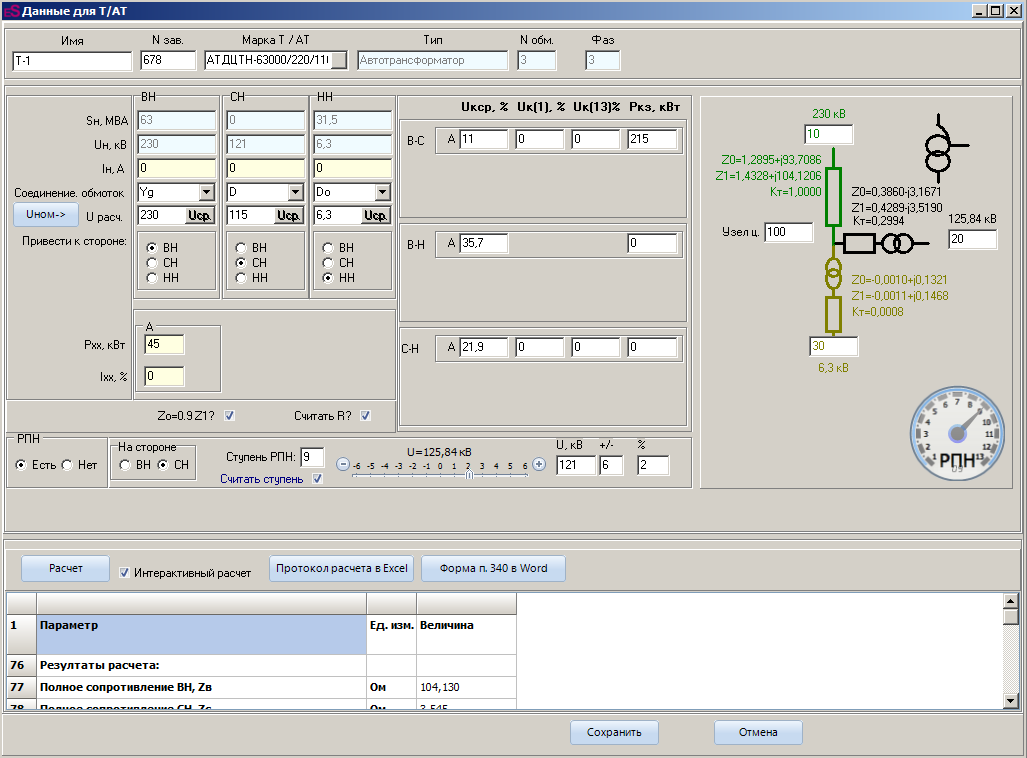
Task: Click Протокол расчета в Excel button
Action: click(341, 568)
